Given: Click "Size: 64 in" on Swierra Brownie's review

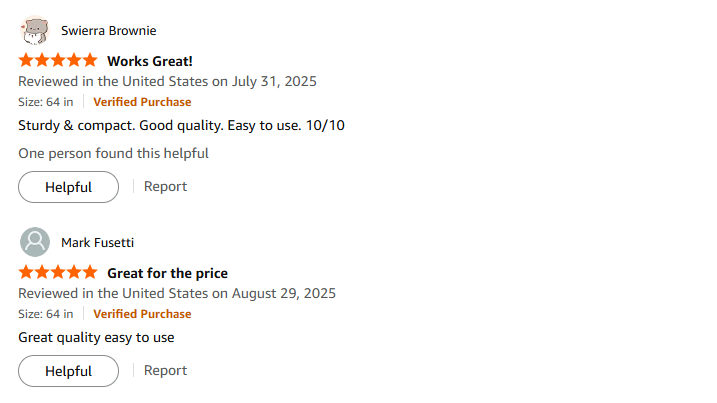Looking at the screenshot, I should [45, 102].
